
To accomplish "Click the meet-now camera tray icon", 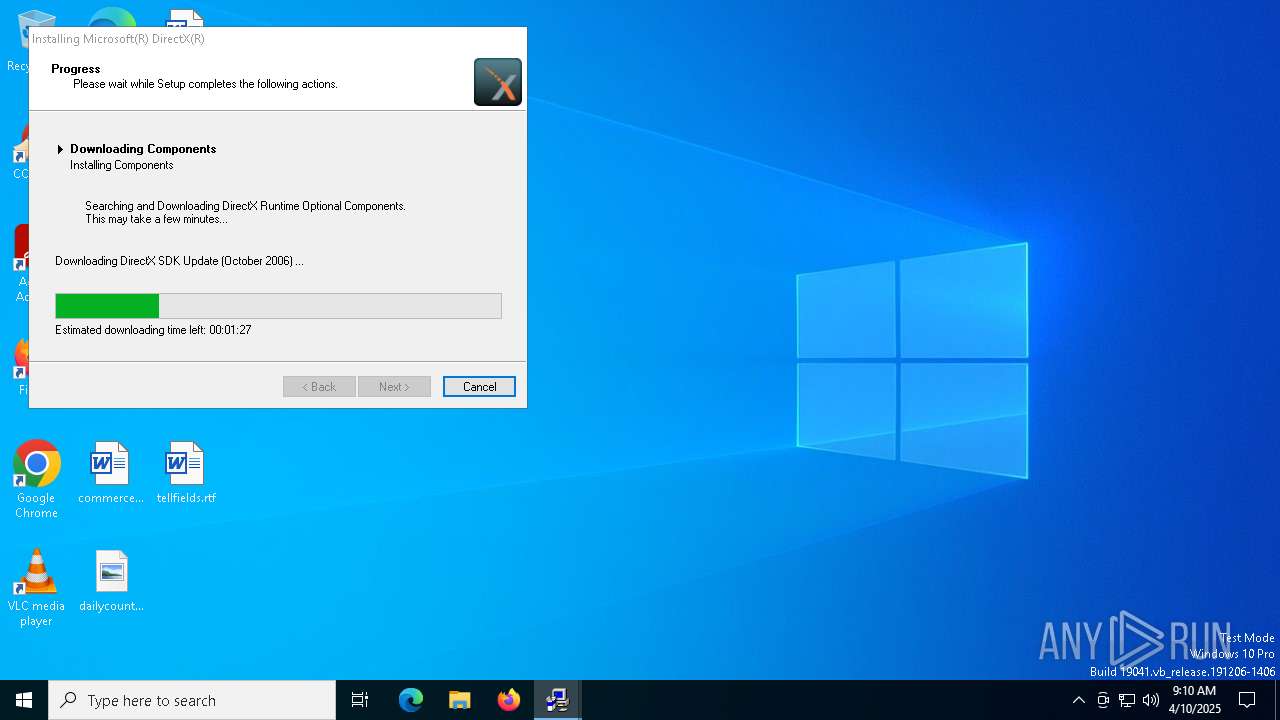I will [1103, 700].
